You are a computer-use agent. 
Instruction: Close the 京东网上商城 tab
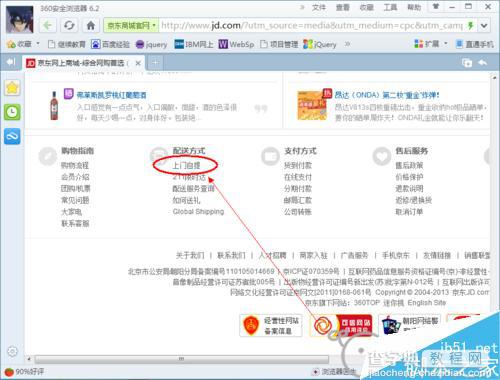click(x=138, y=63)
